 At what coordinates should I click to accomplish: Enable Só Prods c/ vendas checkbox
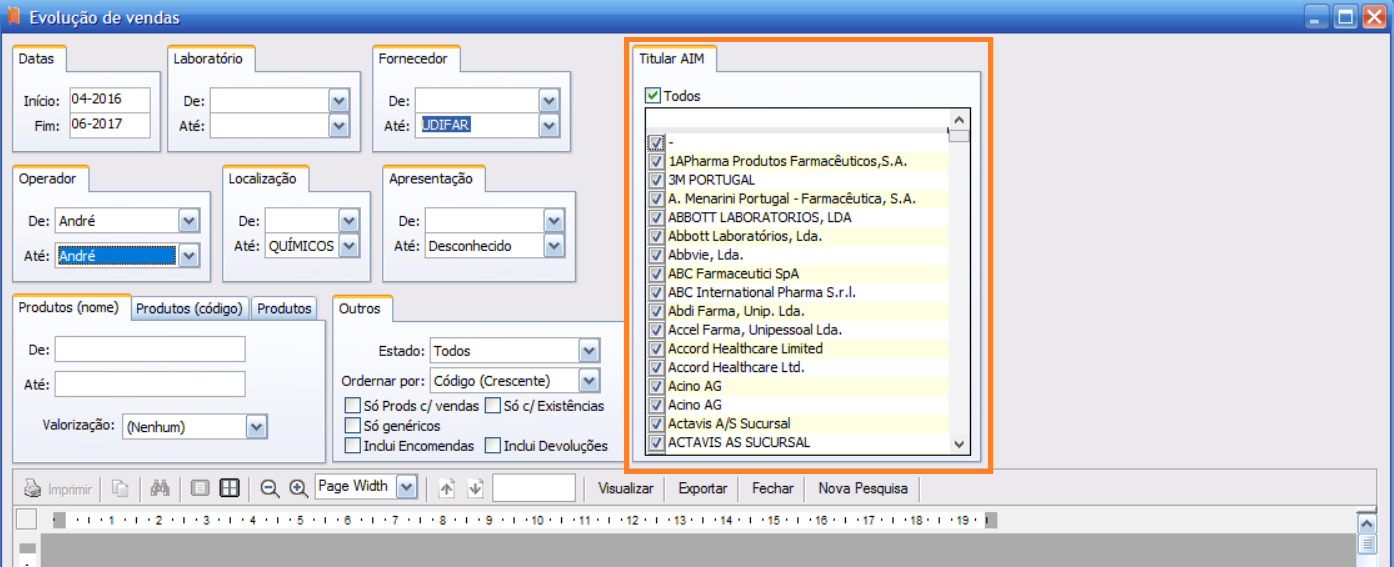pyautogui.click(x=352, y=406)
